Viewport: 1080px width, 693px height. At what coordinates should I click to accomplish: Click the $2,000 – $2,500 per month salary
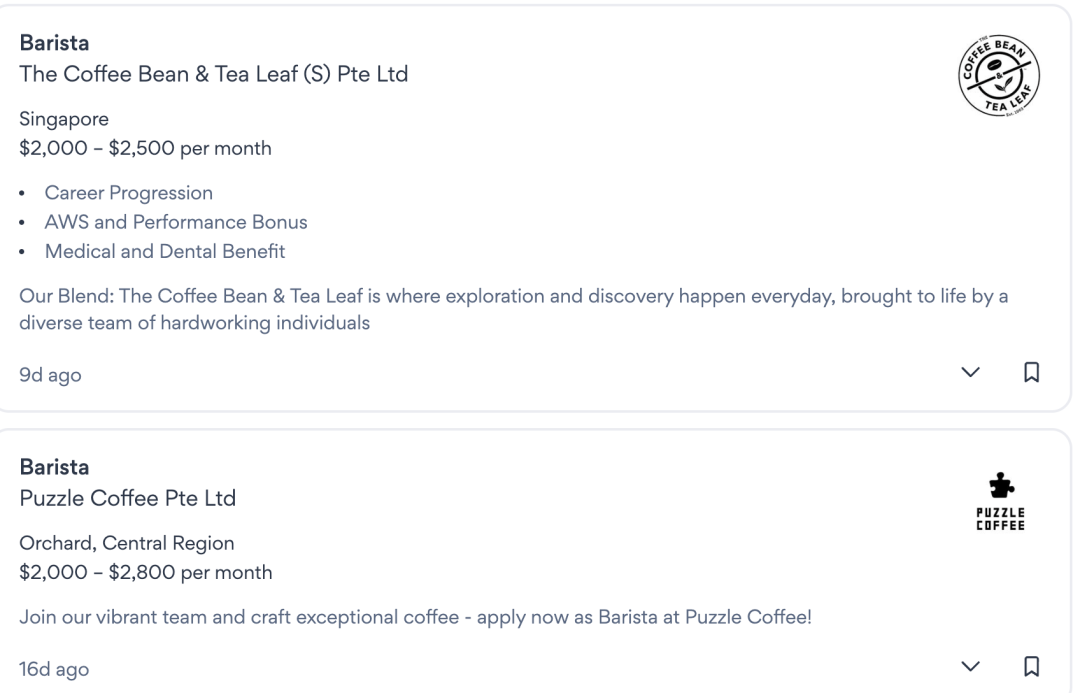[145, 149]
